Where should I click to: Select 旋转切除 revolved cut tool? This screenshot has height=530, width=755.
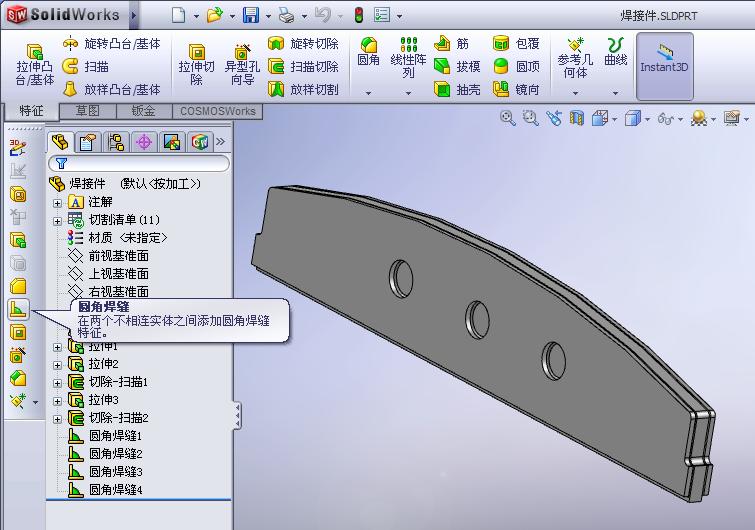point(303,44)
